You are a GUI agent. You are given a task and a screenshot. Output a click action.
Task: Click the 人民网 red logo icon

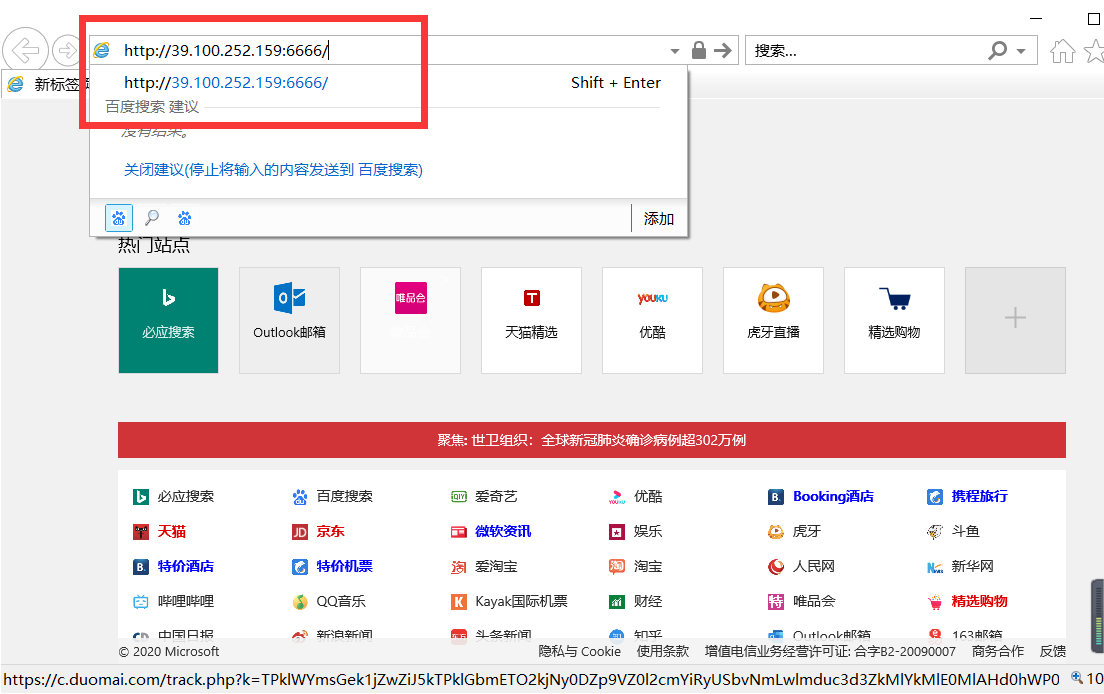click(776, 567)
